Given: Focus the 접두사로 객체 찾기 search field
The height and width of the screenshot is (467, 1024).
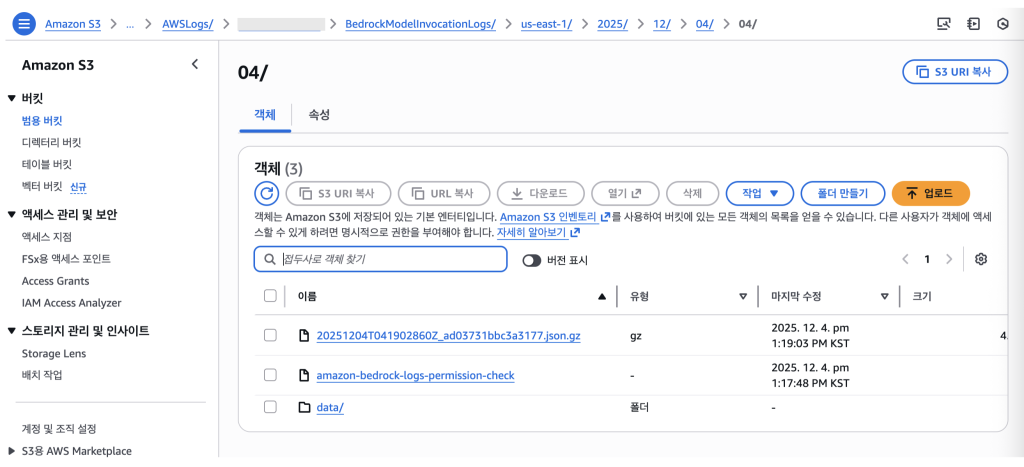Looking at the screenshot, I should [381, 259].
